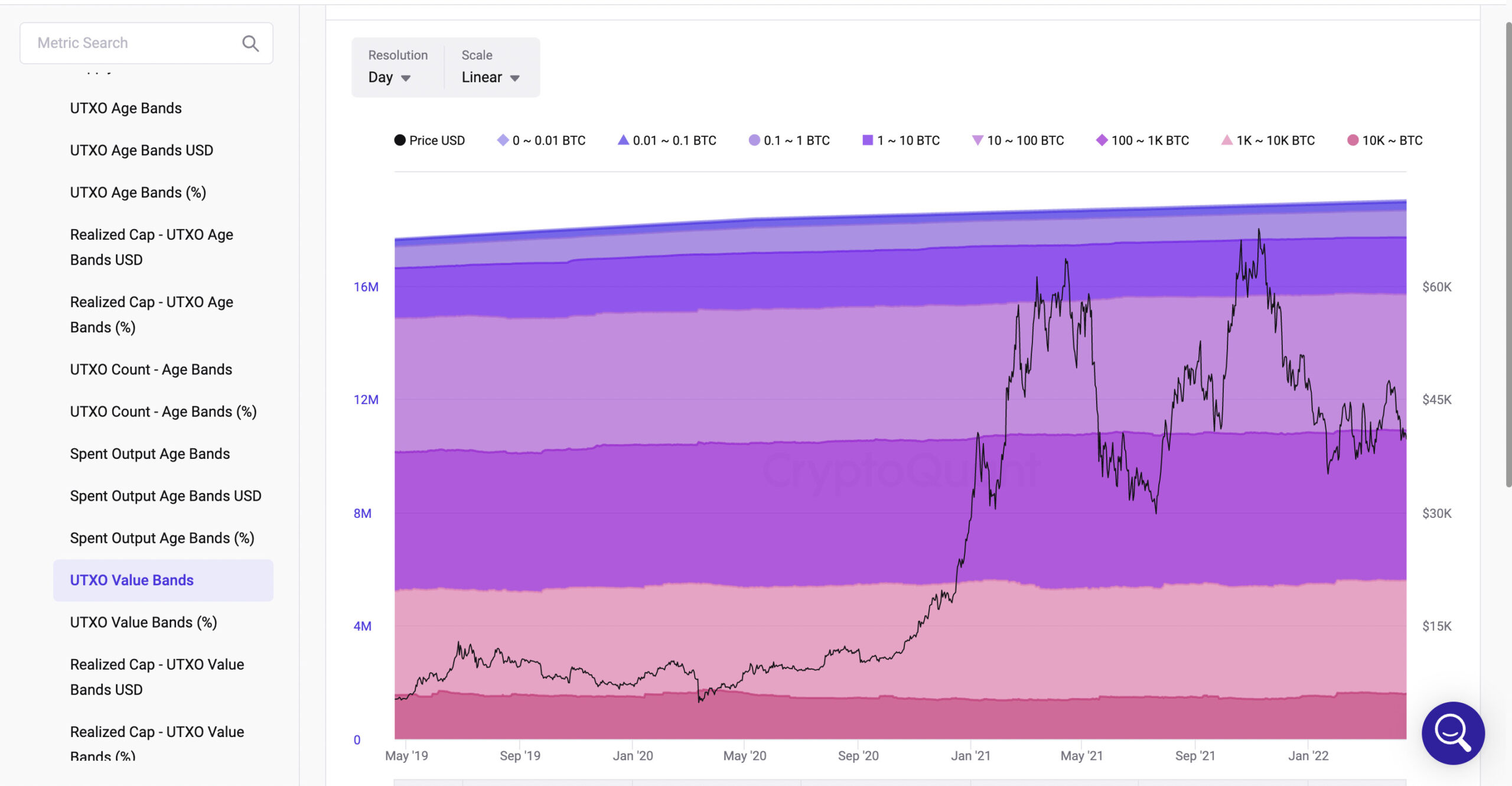This screenshot has height=786, width=1512.
Task: Open Spent Output Age Bands USD metric
Action: coord(166,496)
